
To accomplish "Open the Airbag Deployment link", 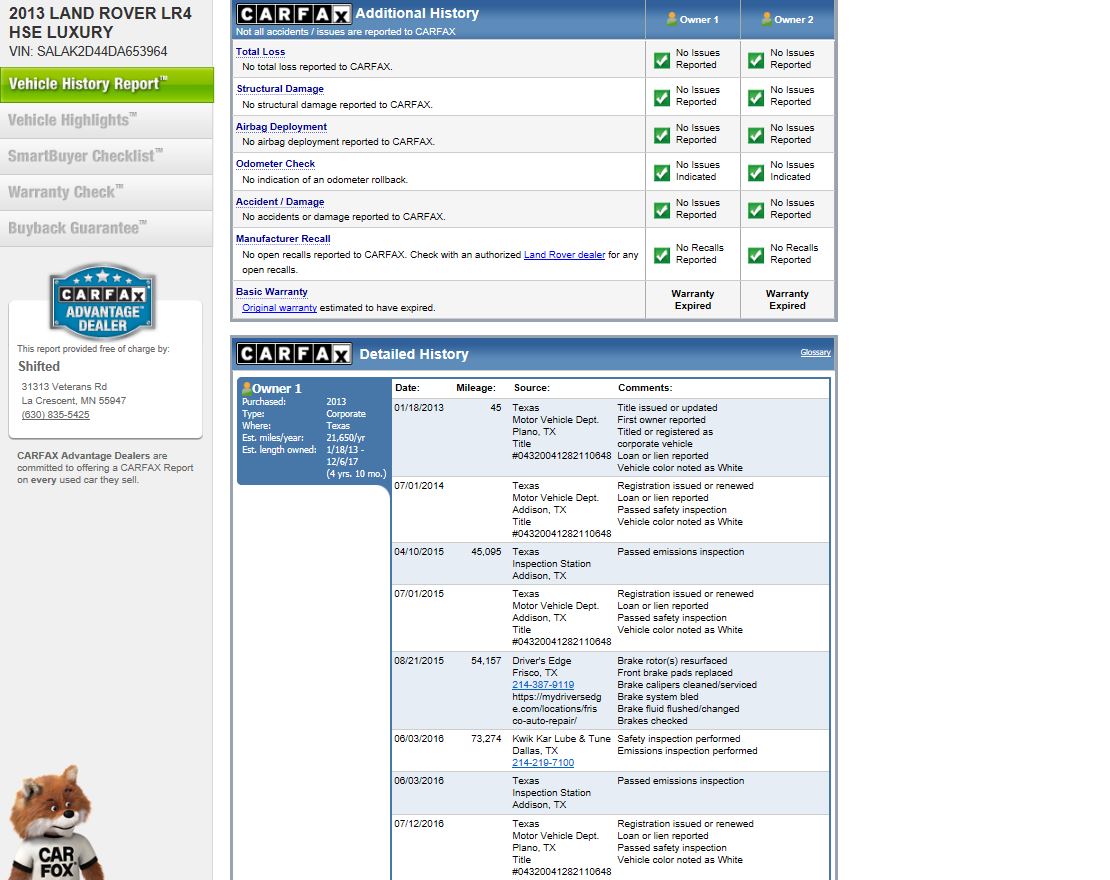I will (281, 127).
